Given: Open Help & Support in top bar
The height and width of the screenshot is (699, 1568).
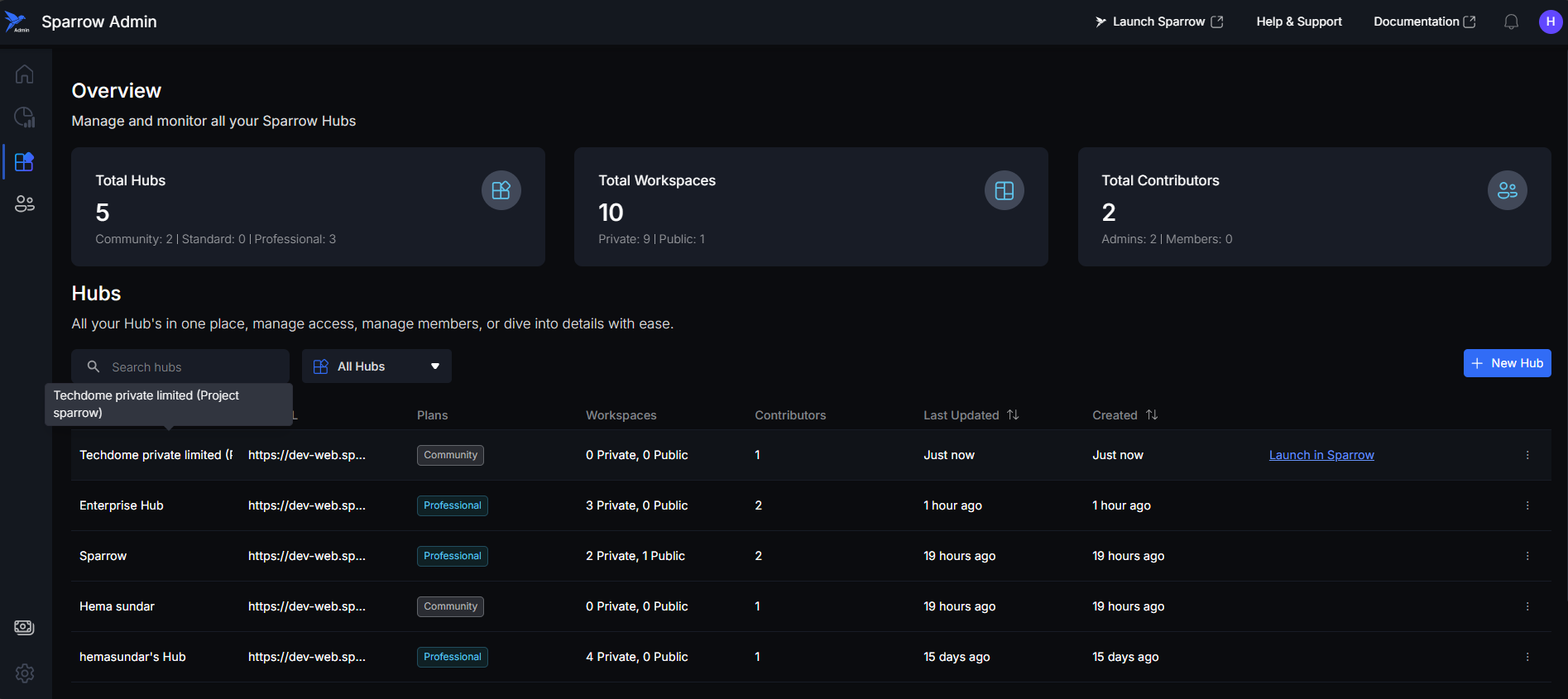Looking at the screenshot, I should click(1298, 22).
